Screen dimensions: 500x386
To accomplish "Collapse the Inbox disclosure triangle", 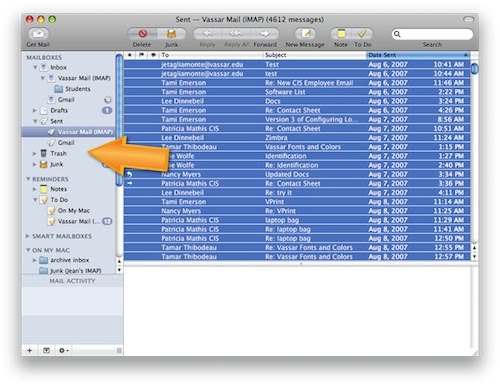I will pyautogui.click(x=35, y=67).
